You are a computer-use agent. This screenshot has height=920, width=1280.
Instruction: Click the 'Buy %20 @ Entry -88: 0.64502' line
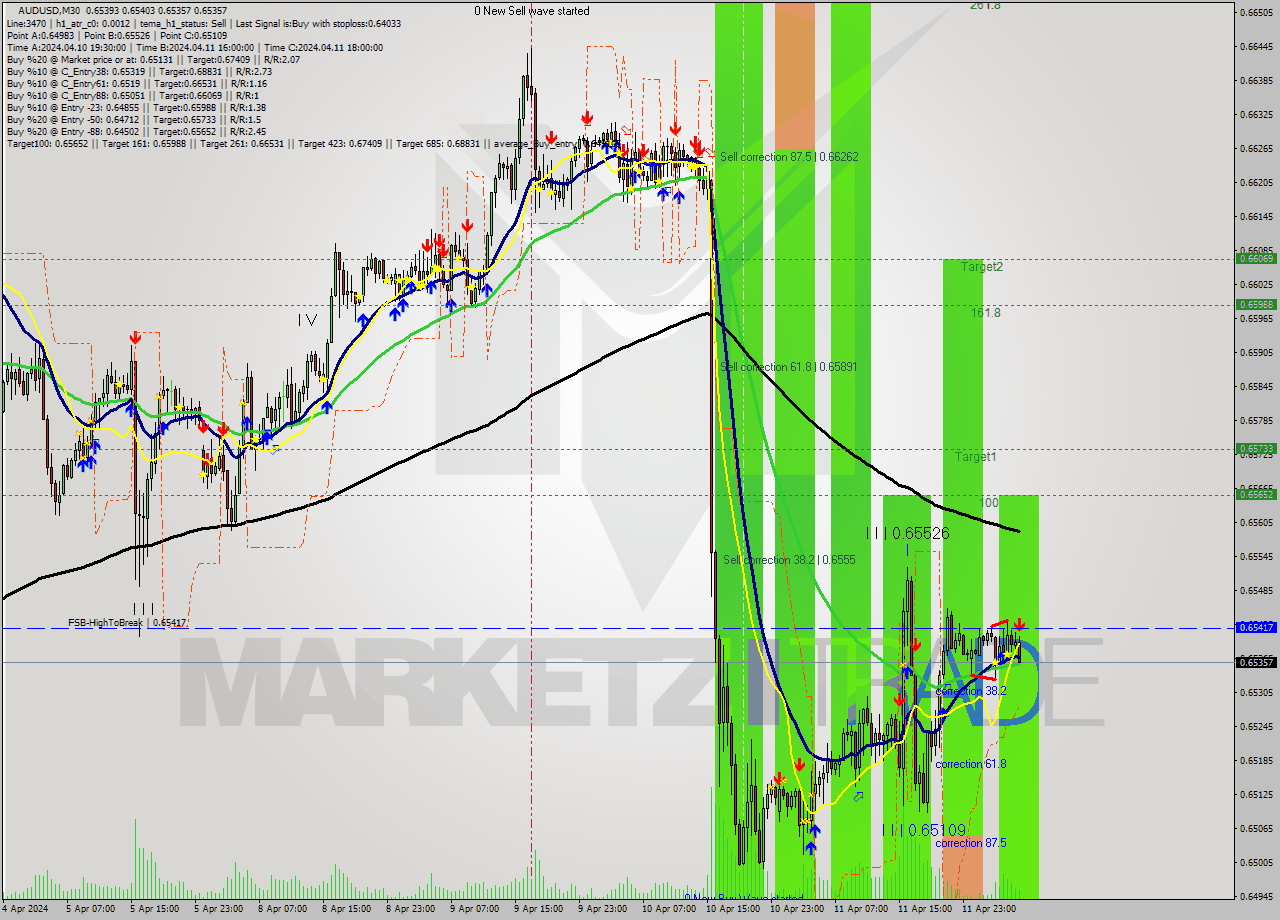pos(136,131)
